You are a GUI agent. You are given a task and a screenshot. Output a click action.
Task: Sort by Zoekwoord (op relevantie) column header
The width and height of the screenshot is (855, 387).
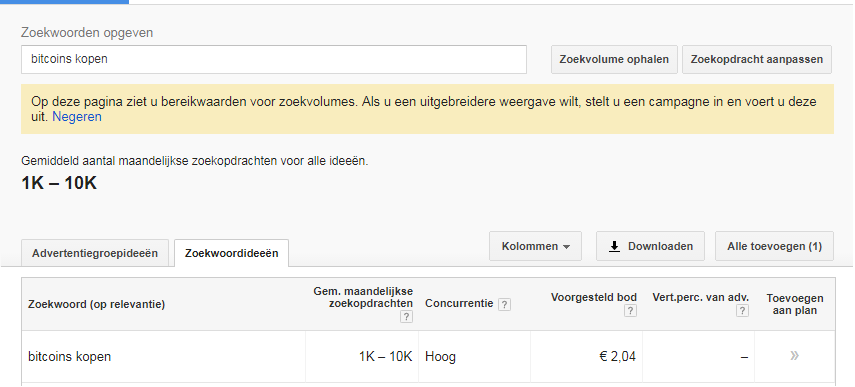(97, 304)
